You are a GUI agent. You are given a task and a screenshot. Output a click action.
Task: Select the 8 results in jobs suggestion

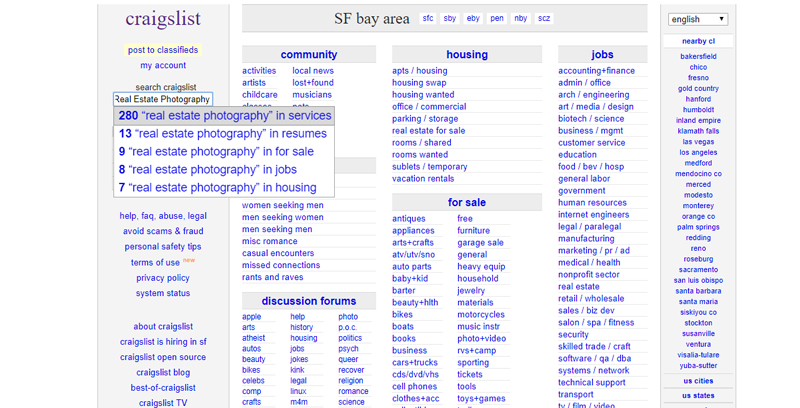[x=224, y=169]
